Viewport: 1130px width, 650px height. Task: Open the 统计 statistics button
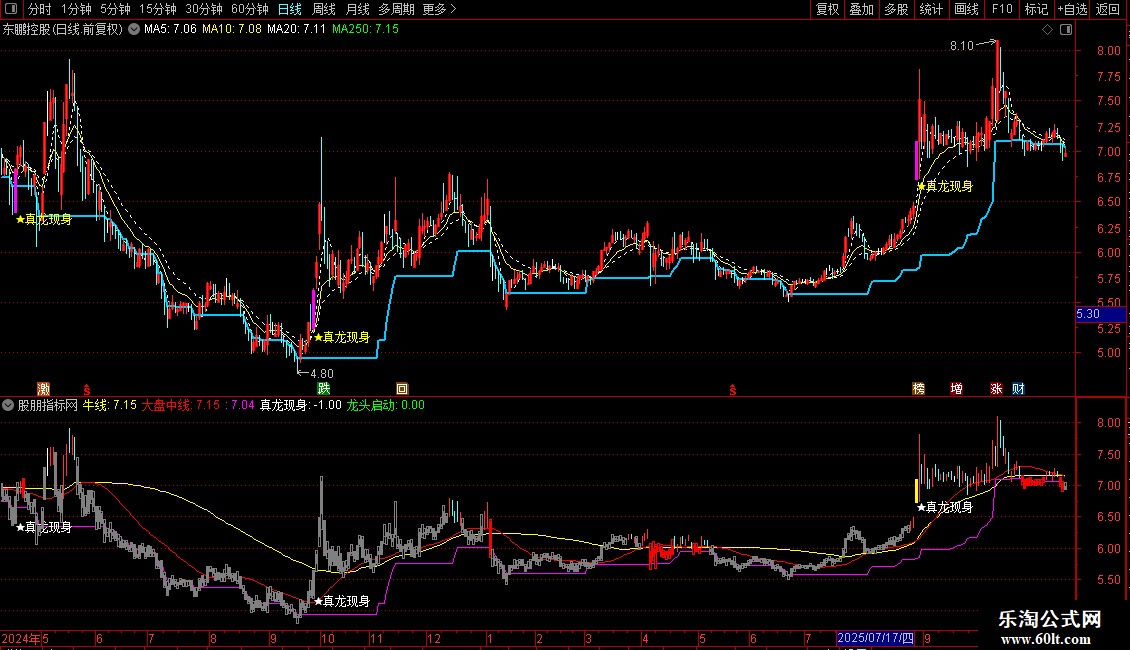pos(930,9)
